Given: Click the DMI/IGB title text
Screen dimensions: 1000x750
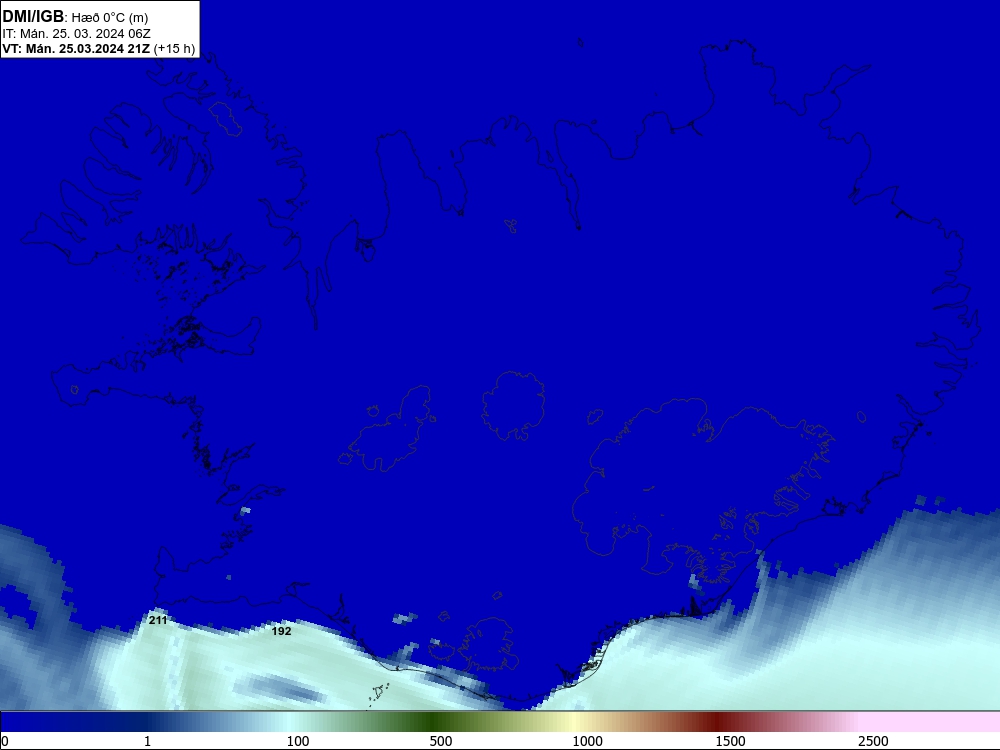Looking at the screenshot, I should click(x=33, y=17).
